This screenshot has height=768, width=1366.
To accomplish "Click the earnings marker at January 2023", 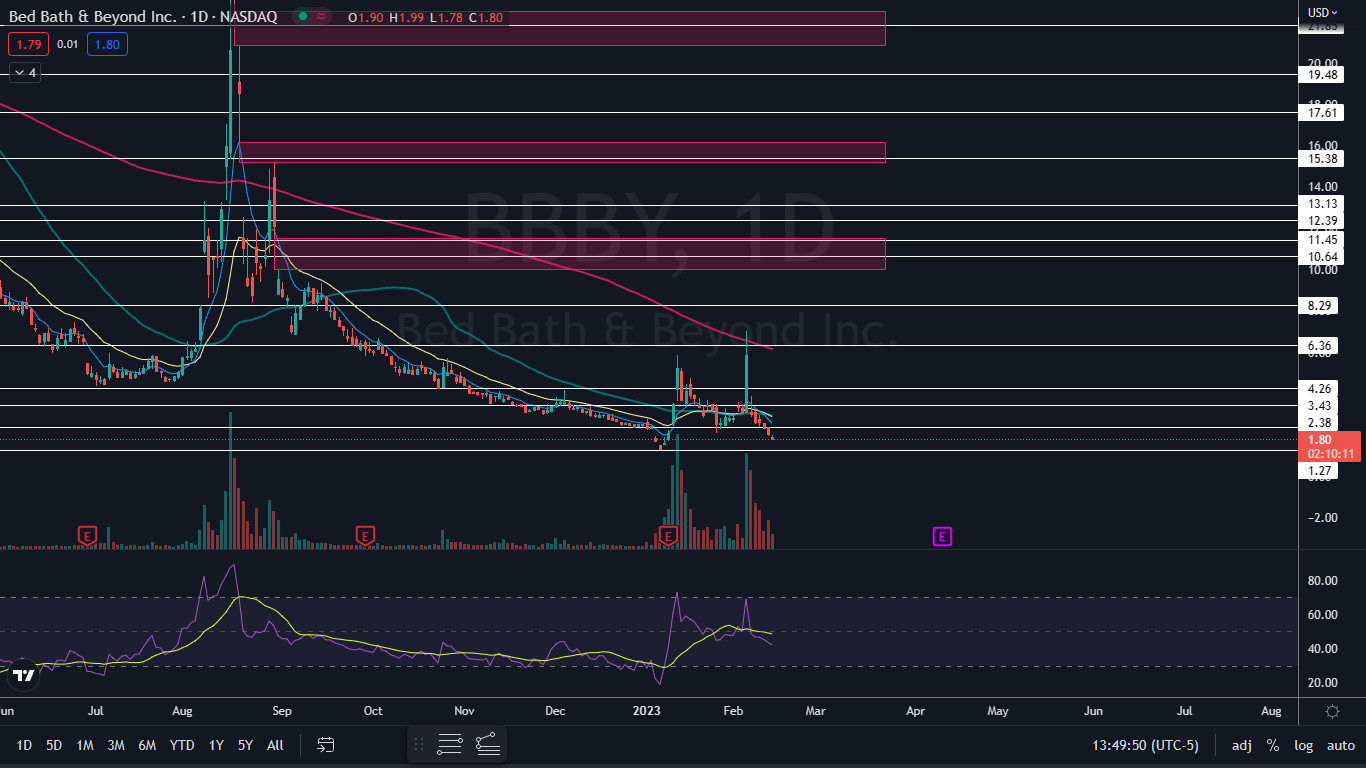I will coord(668,536).
